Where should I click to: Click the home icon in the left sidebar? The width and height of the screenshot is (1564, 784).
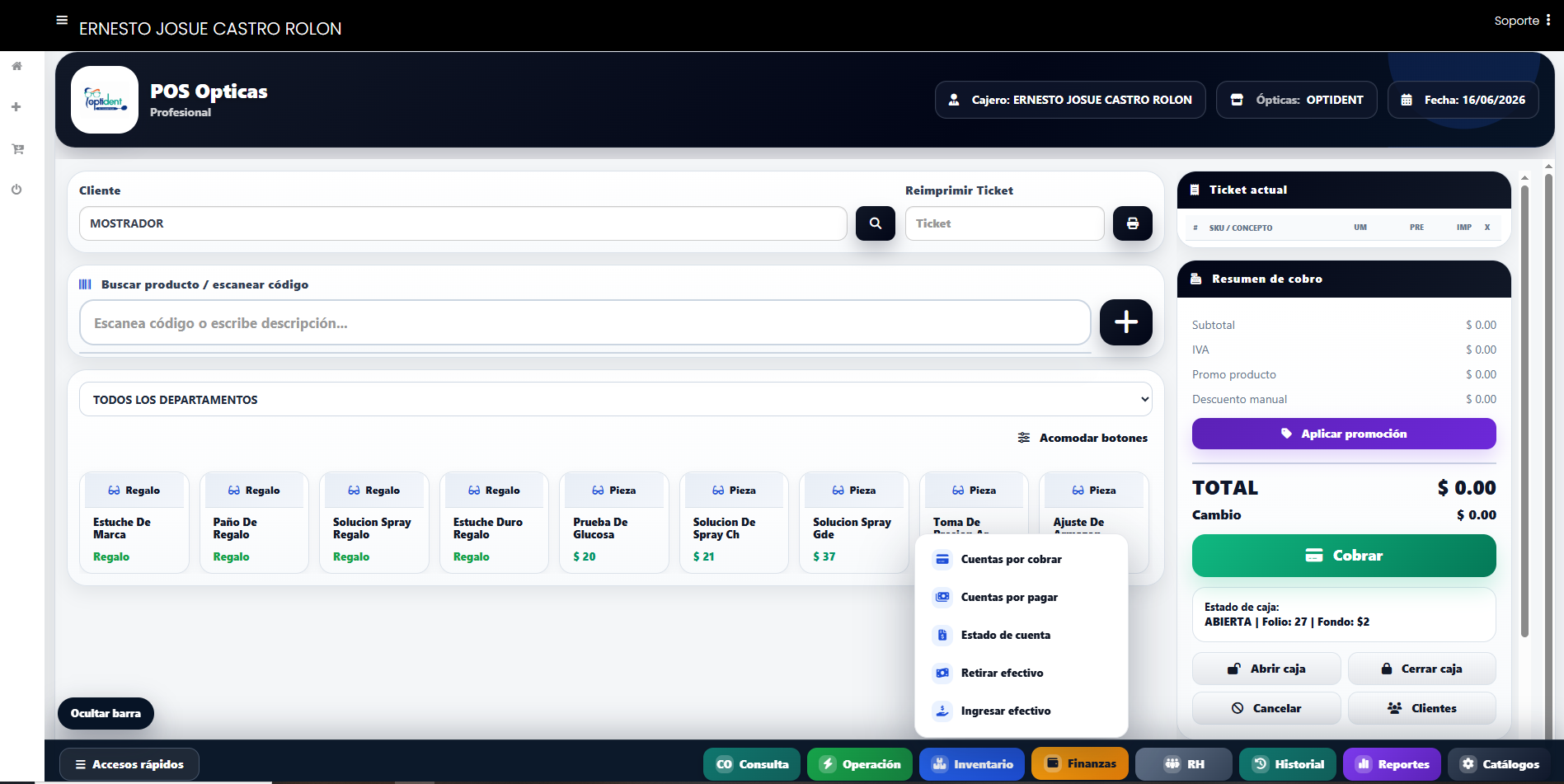pyautogui.click(x=16, y=66)
